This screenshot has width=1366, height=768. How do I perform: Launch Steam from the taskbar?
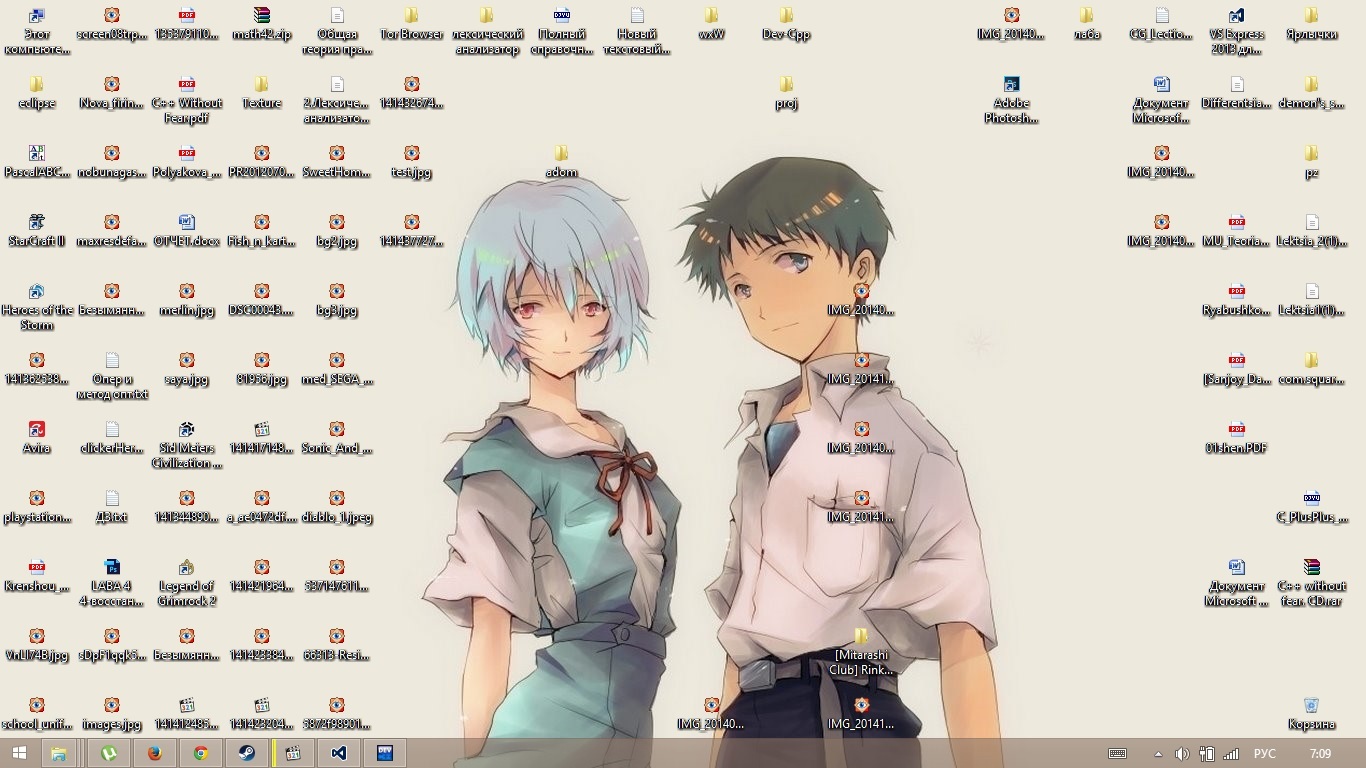pos(246,753)
